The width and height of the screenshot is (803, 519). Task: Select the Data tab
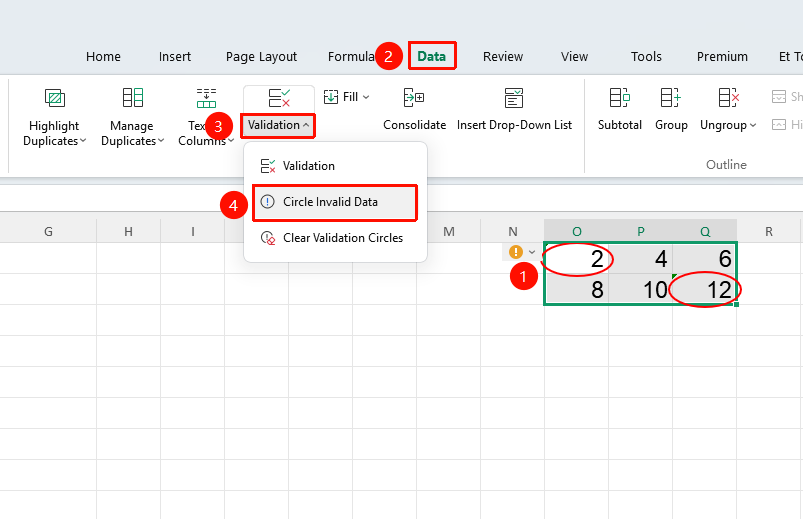(x=432, y=56)
